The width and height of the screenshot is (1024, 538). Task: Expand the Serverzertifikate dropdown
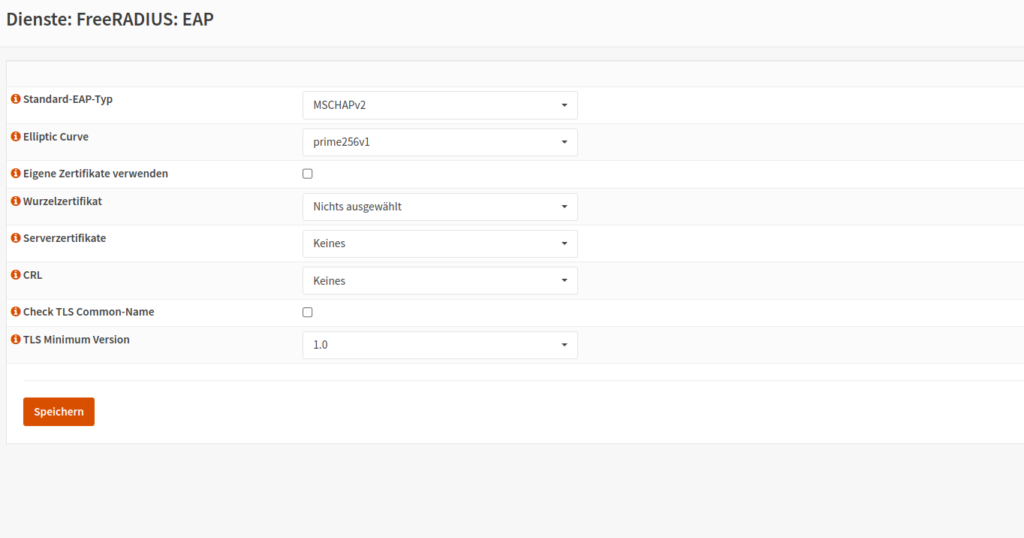tap(440, 244)
